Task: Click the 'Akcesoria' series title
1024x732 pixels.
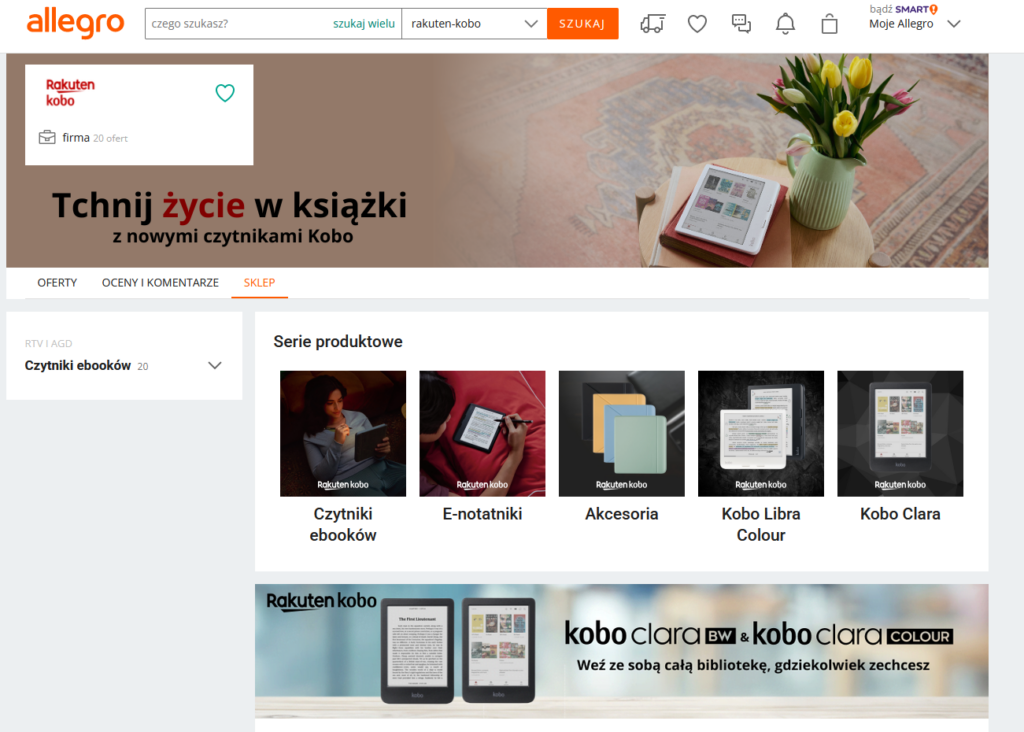Action: [621, 514]
